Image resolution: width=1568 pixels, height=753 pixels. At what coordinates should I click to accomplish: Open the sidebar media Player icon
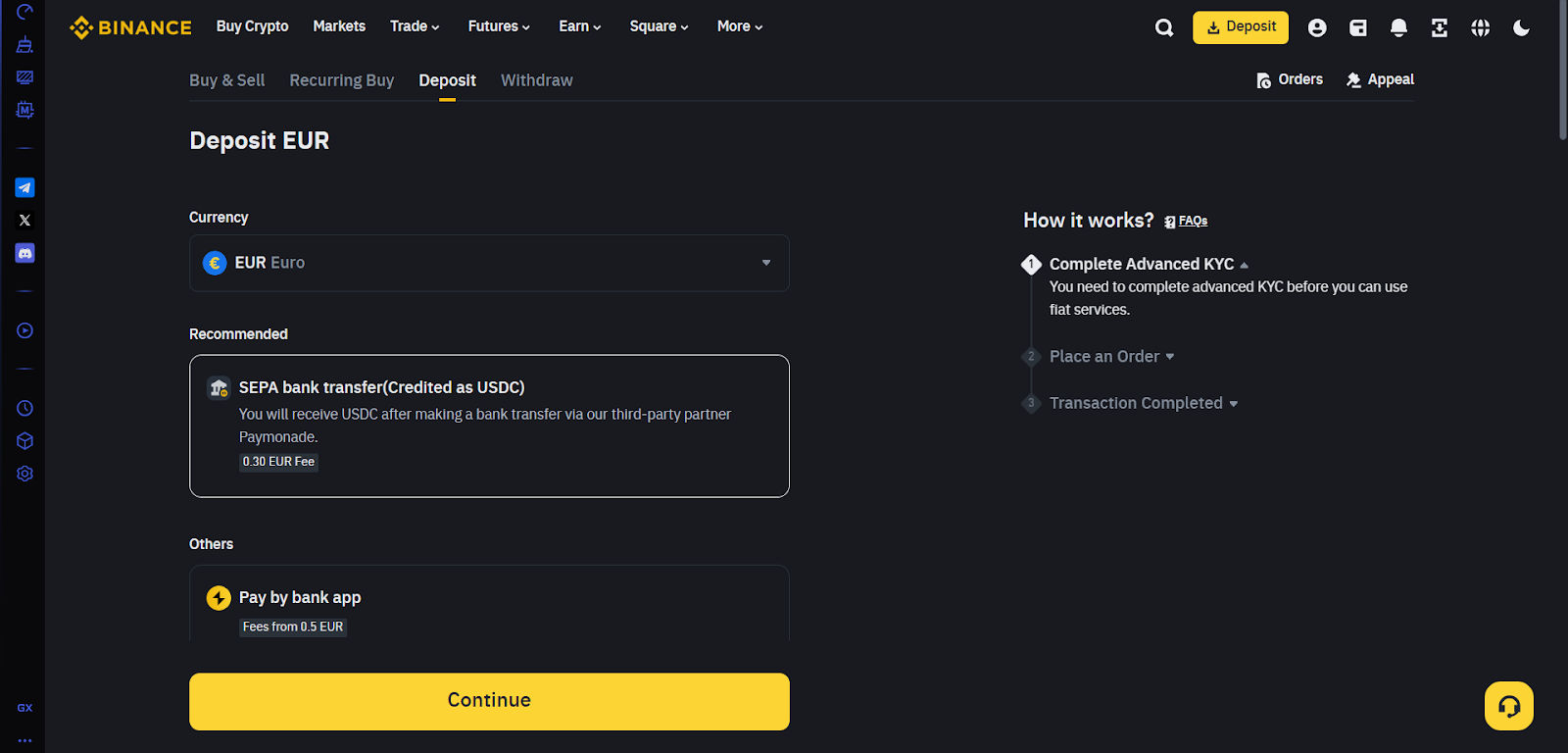pos(24,330)
